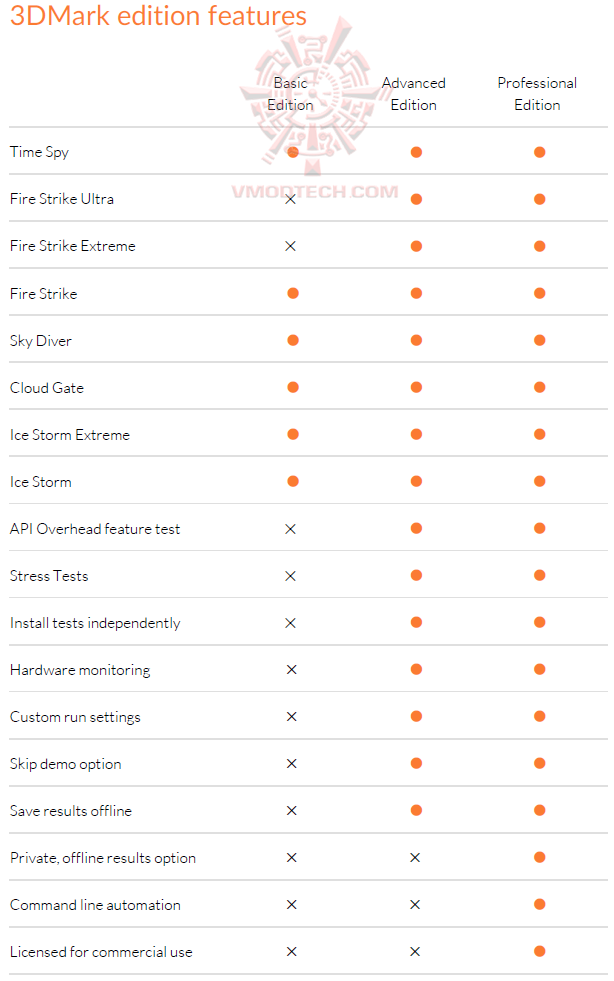Click Basic Edition X for Hardware monitoring

(x=291, y=670)
